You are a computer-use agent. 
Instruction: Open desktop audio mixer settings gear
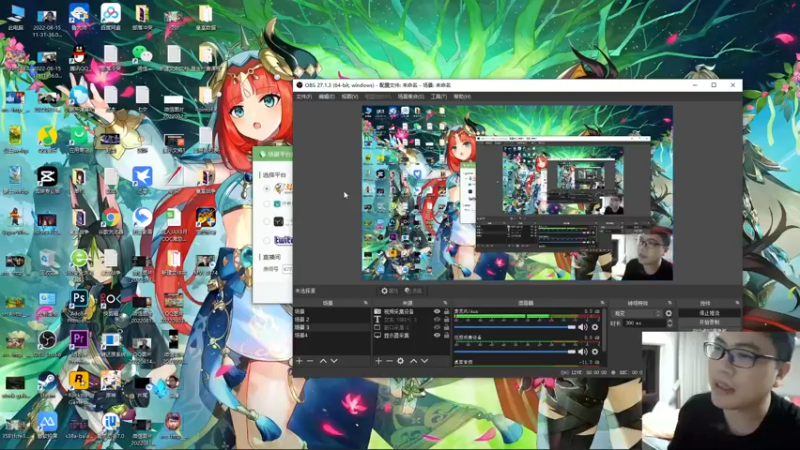595,327
